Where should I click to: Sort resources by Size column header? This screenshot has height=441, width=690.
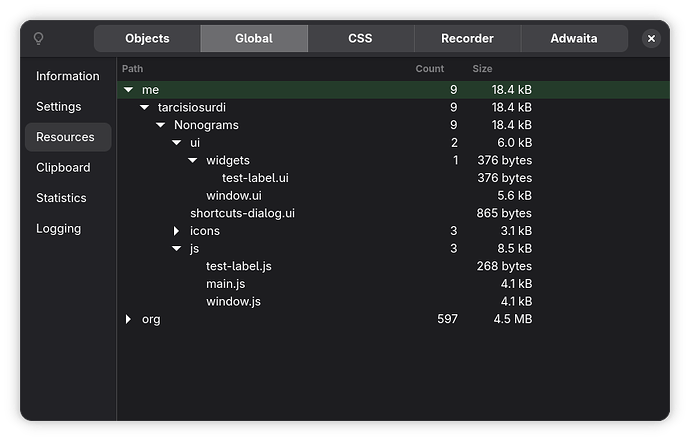(x=482, y=69)
